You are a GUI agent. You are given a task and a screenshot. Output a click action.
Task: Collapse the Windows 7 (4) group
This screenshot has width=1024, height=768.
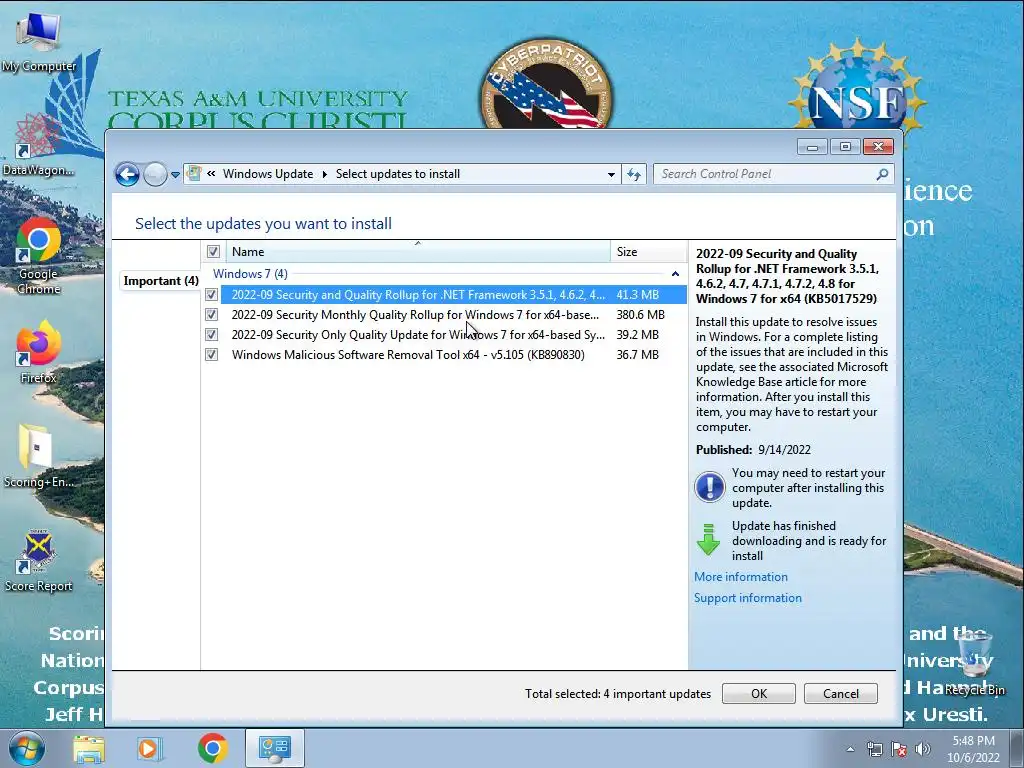point(675,274)
